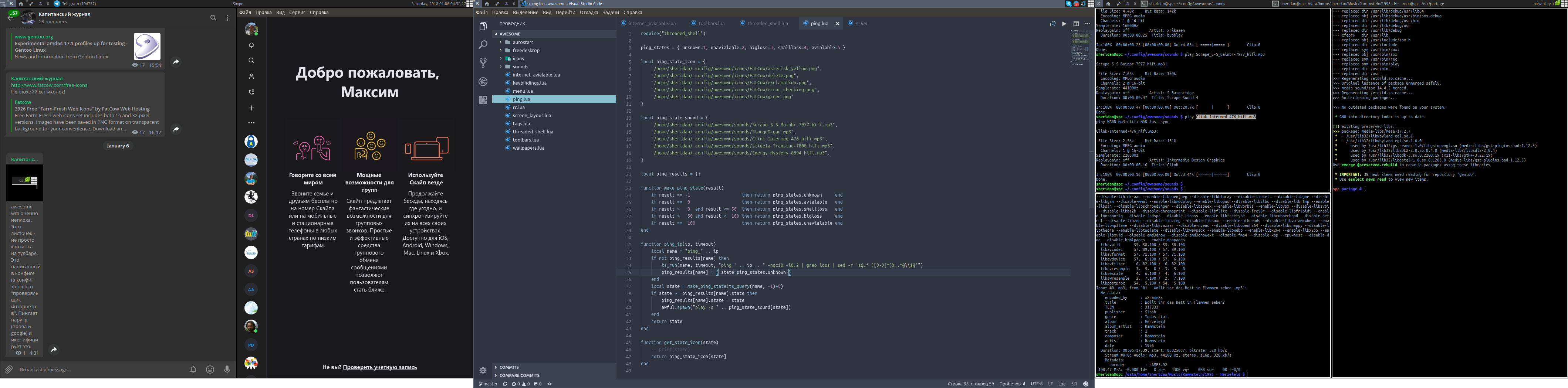Click the split editor icon
1568x388 pixels.
(1075, 24)
